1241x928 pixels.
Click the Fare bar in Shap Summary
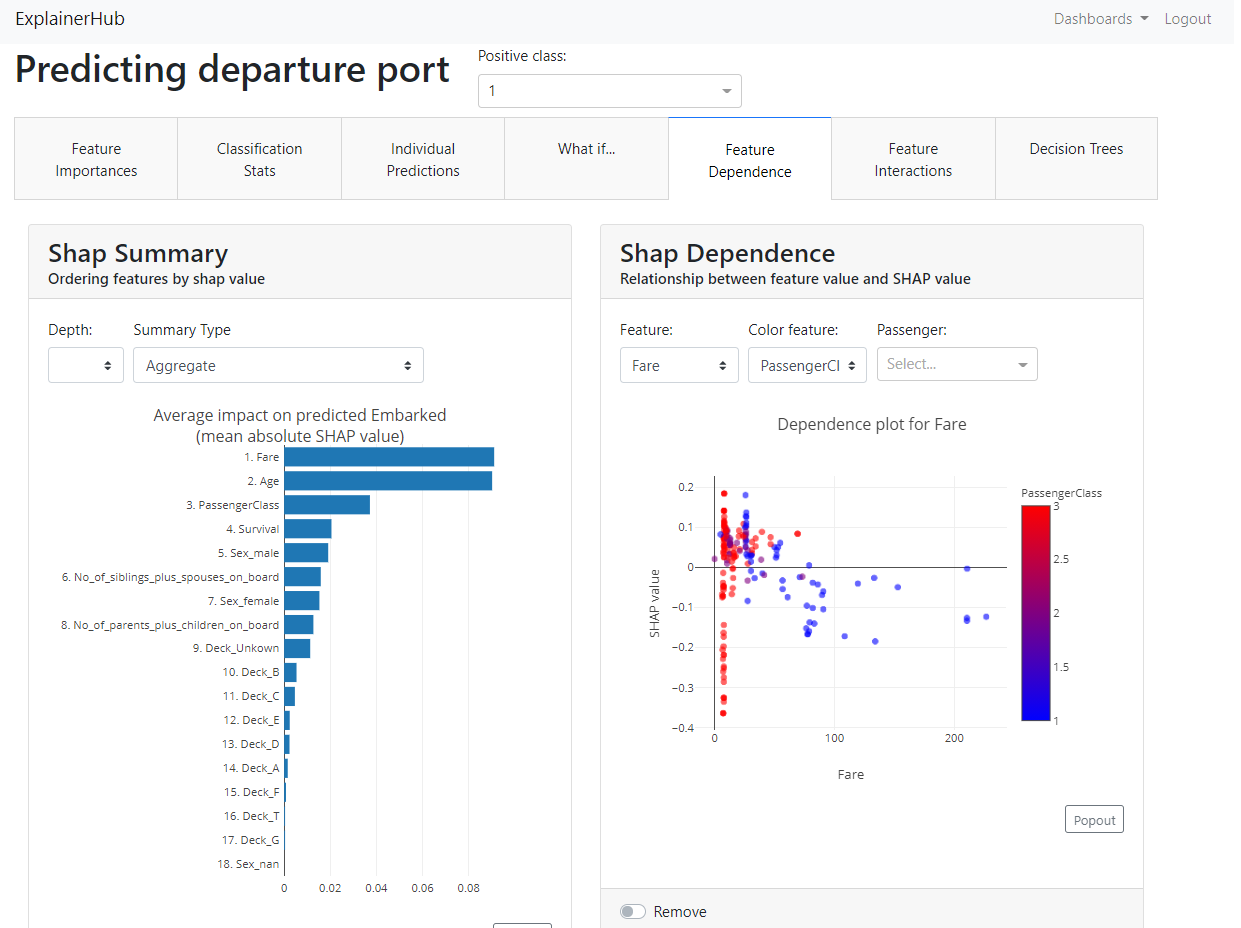388,457
